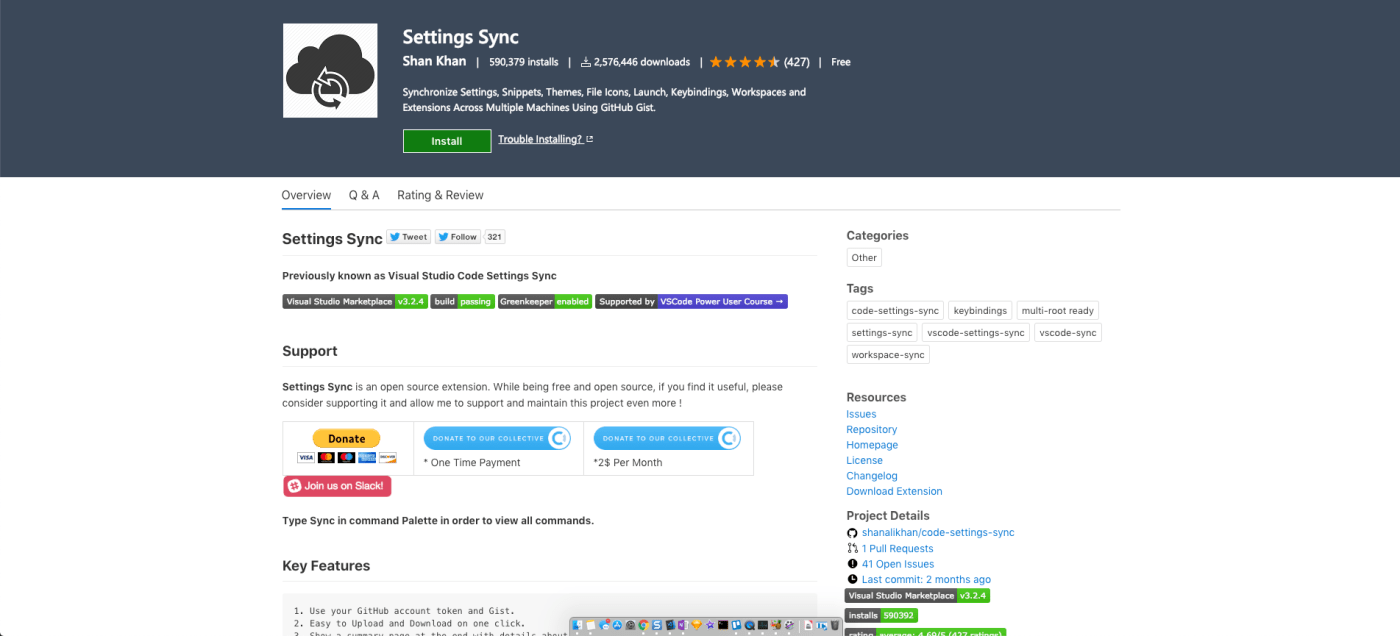1400x636 pixels.
Task: Click the pull request icon beside 1 Pull Requests
Action: [x=852, y=549]
